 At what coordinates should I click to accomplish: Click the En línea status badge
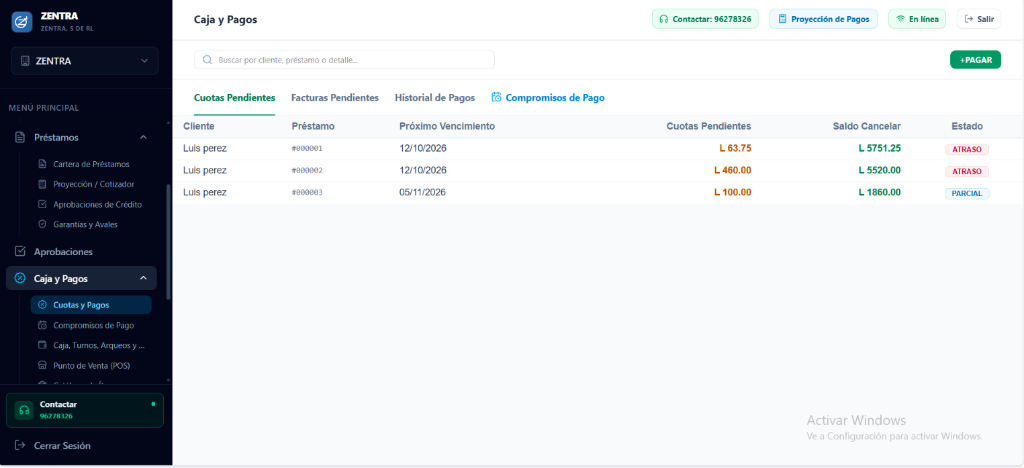click(x=917, y=19)
